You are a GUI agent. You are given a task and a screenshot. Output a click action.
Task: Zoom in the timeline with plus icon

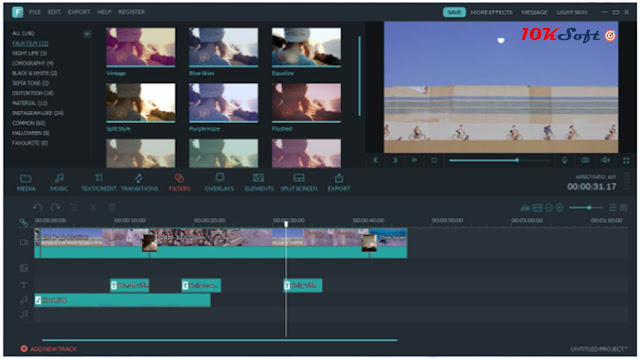(560, 208)
